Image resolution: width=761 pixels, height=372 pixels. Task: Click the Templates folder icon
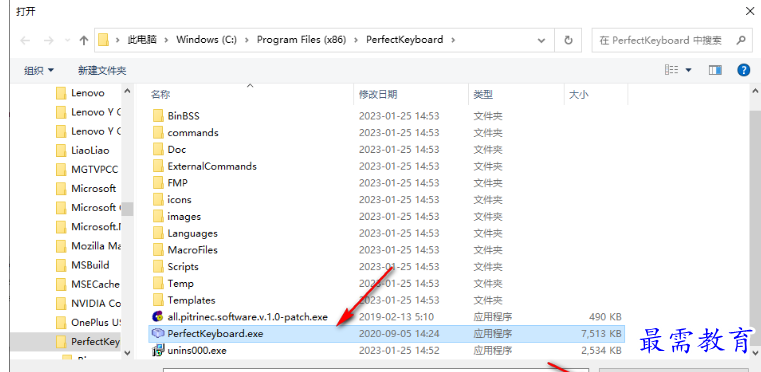click(158, 300)
